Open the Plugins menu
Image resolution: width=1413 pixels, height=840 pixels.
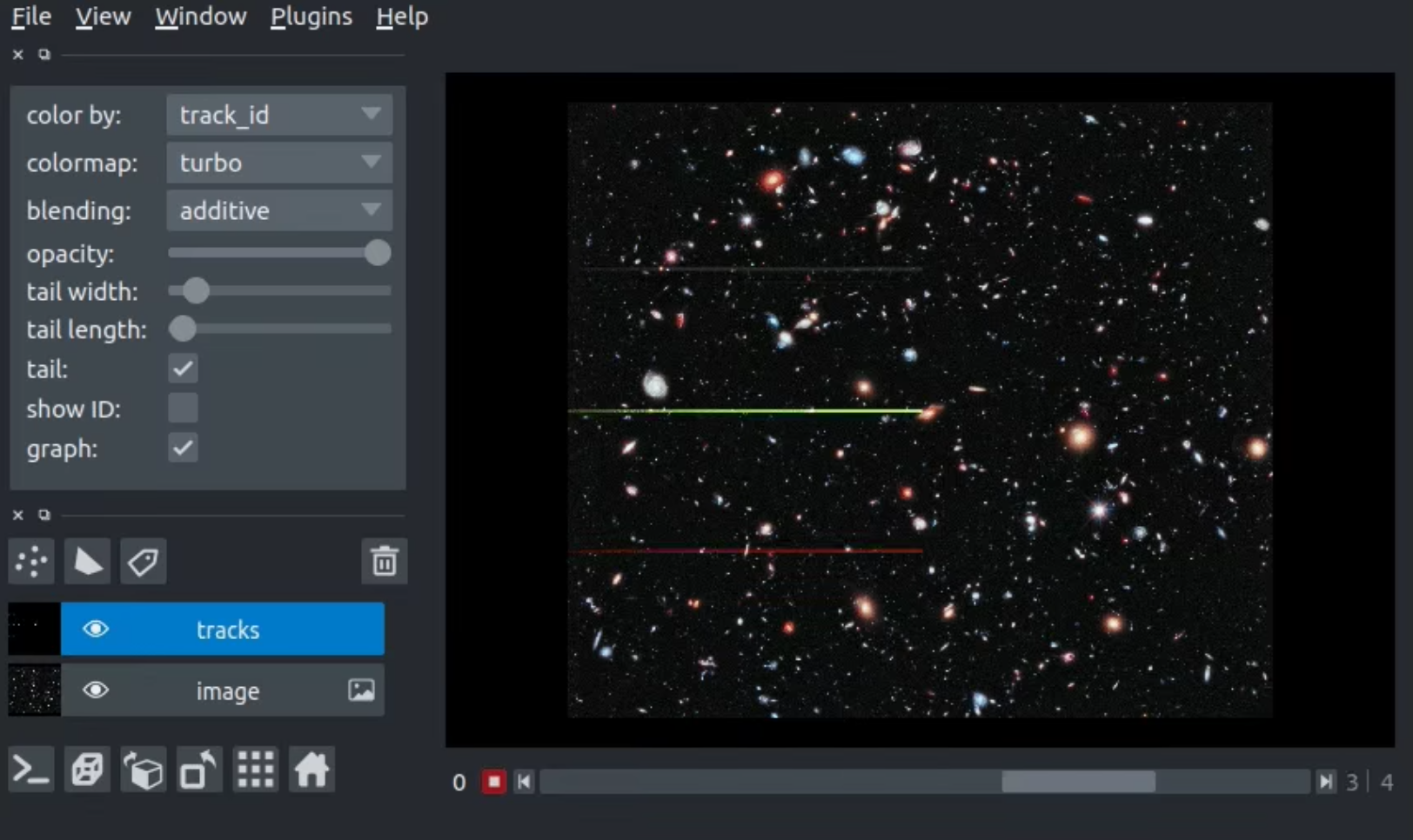(311, 17)
